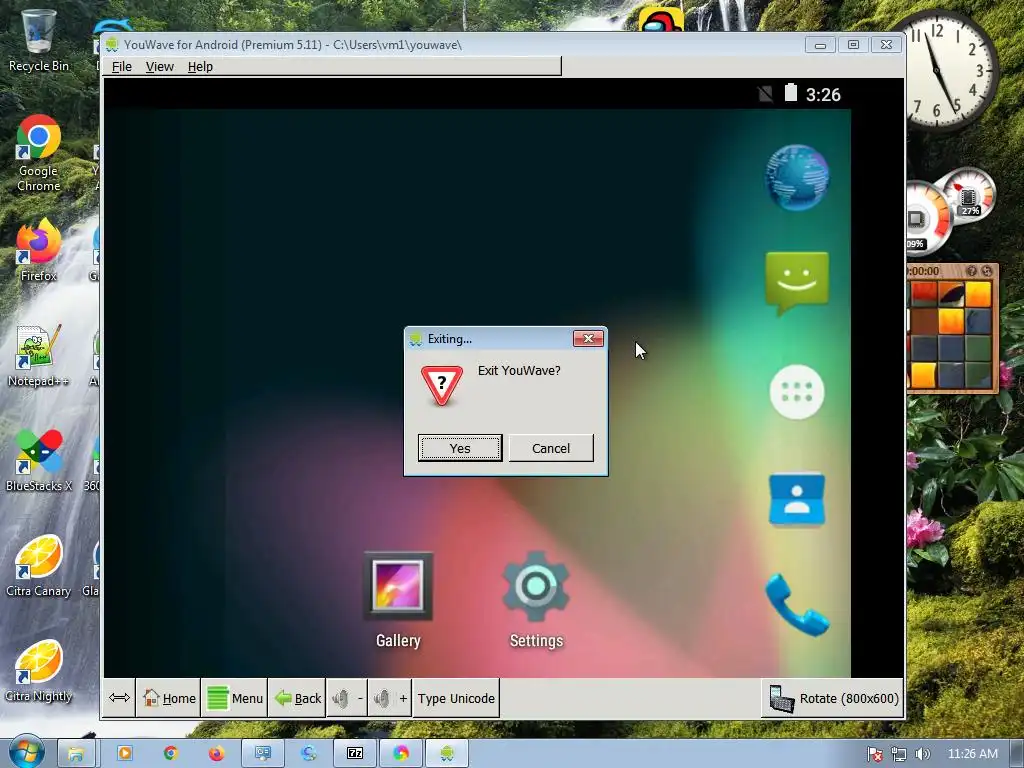Select the Citra Canary desktop shortcut
The height and width of the screenshot is (768, 1024).
click(x=38, y=566)
